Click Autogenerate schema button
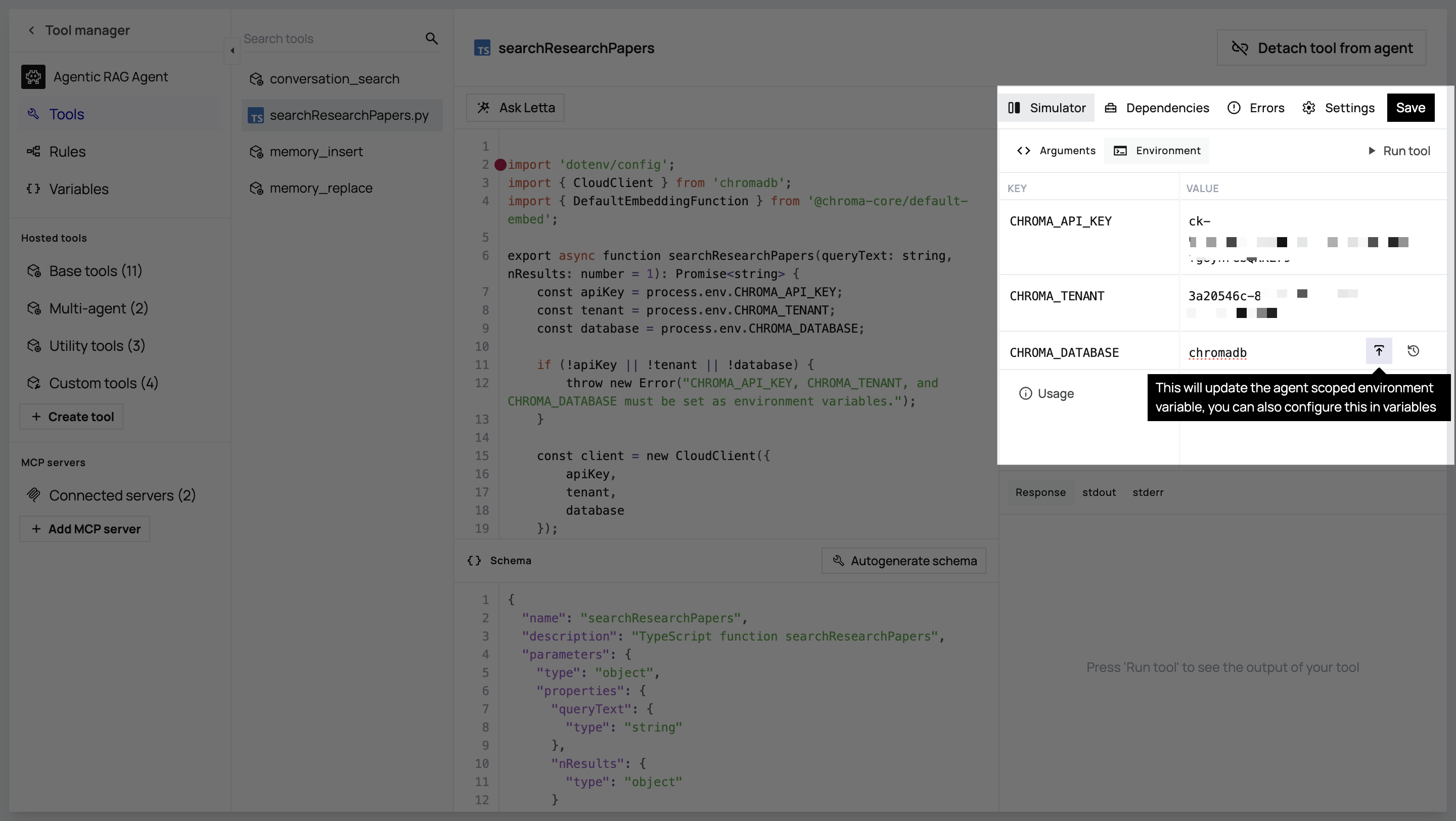1456x821 pixels. pos(903,561)
